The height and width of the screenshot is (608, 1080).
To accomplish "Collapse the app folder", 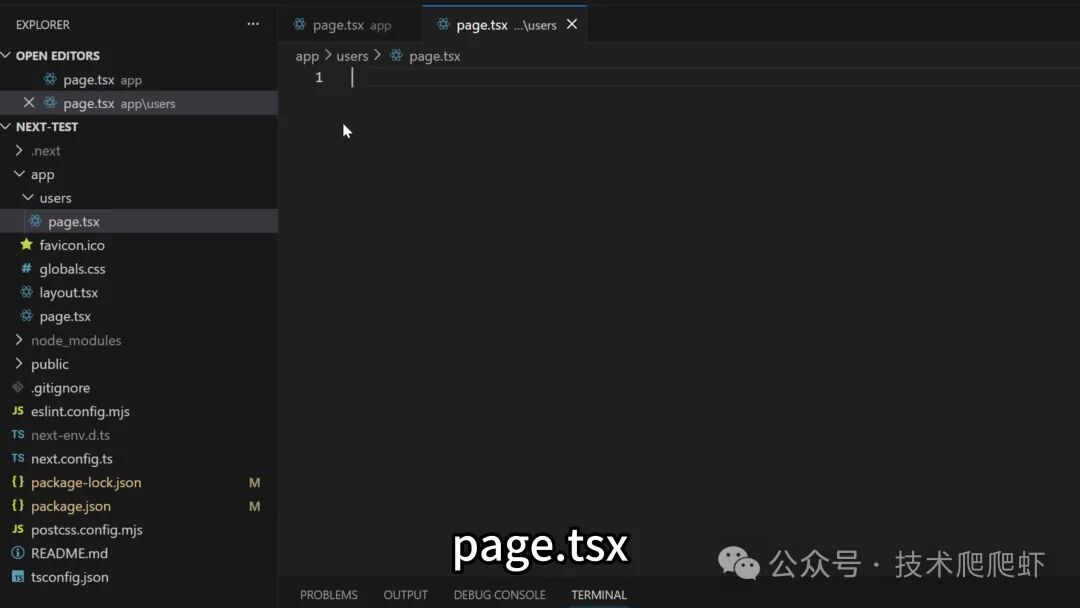I will click(21, 173).
